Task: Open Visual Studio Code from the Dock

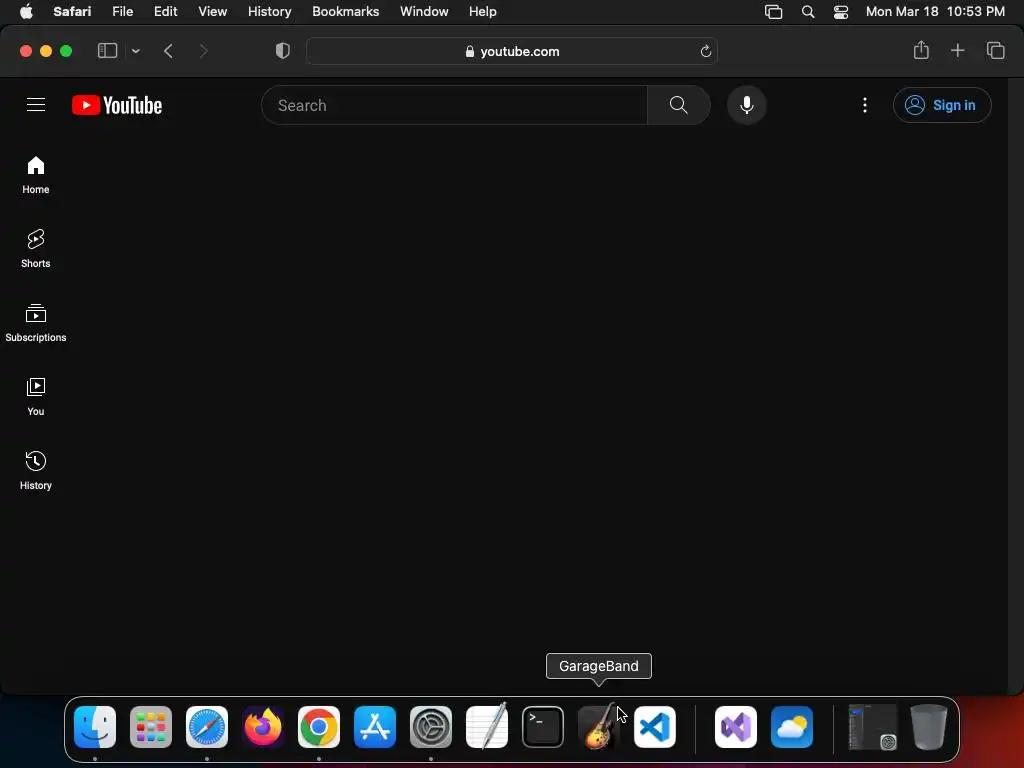Action: coord(655,727)
